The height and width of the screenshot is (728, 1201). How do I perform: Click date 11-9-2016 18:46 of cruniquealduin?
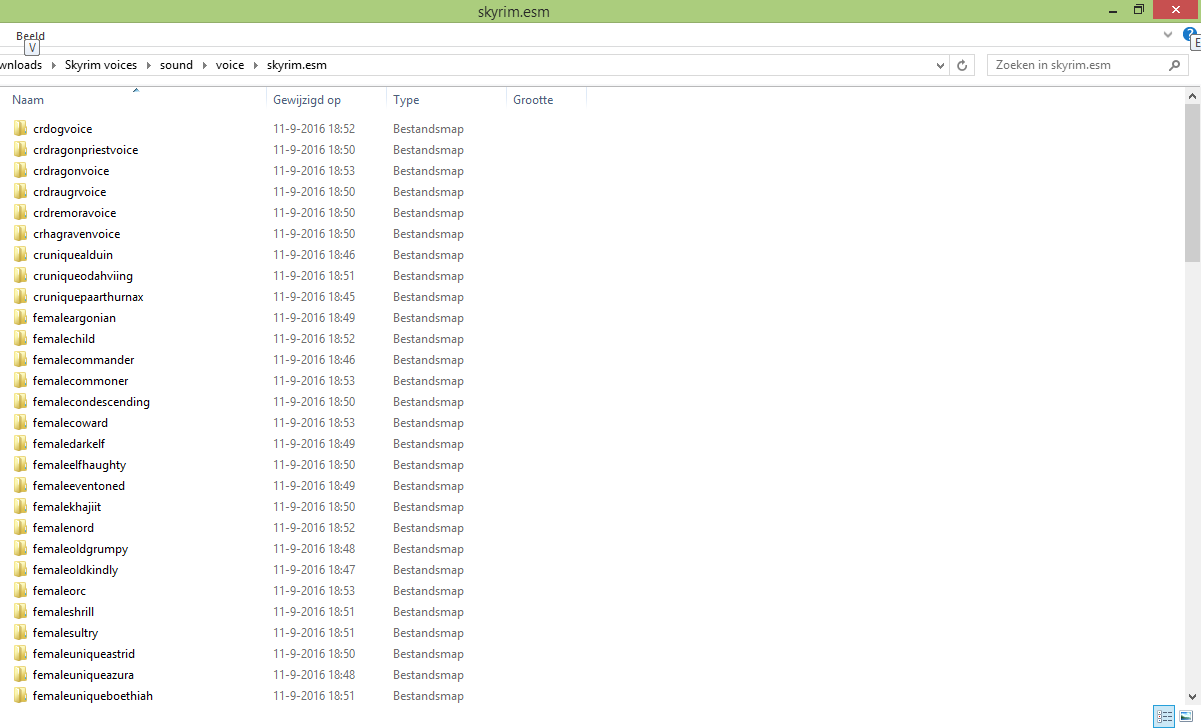(x=314, y=255)
